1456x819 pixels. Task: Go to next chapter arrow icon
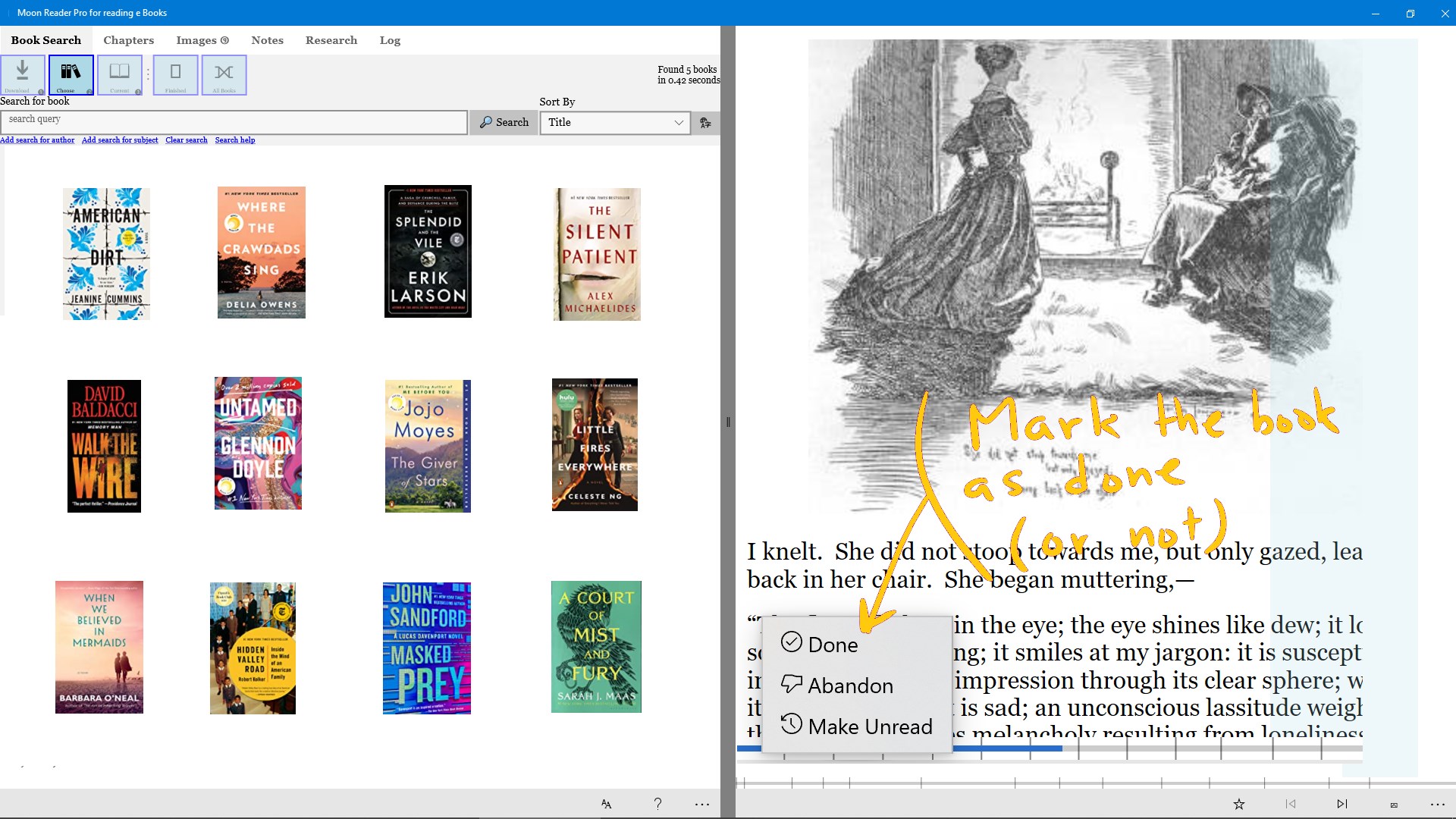tap(1341, 804)
